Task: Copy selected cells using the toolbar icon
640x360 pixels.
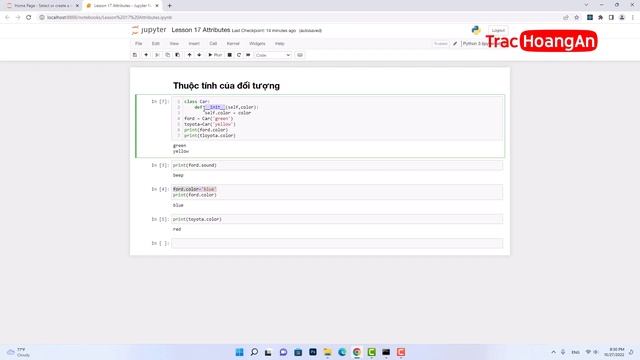Action: coord(167,55)
